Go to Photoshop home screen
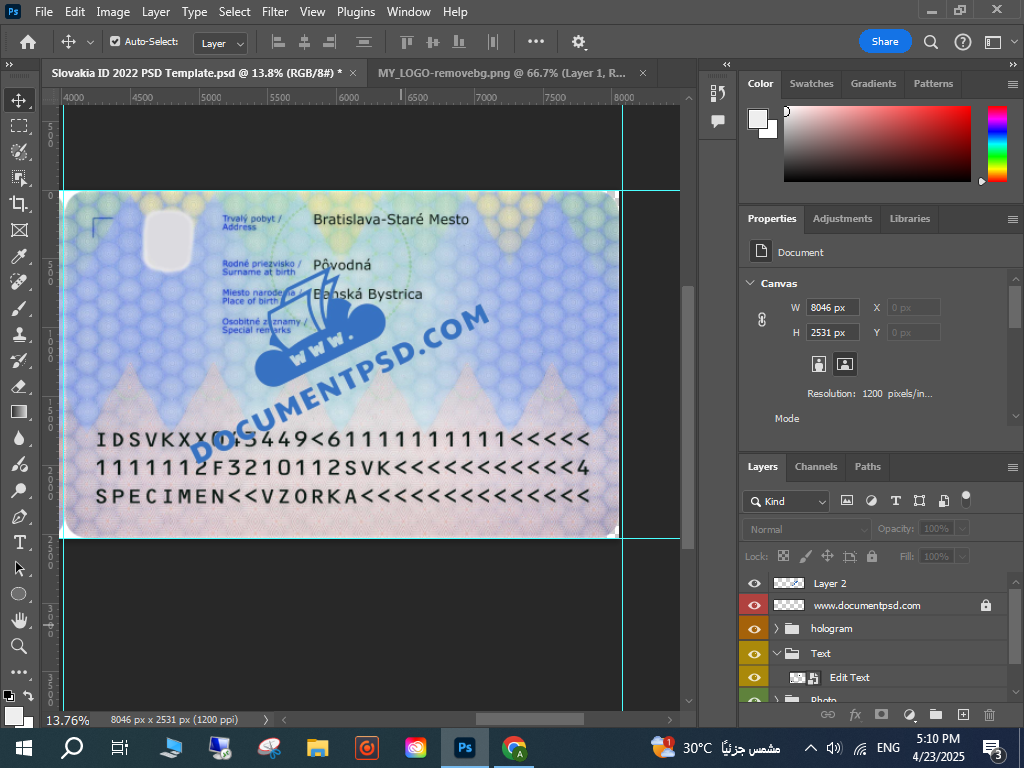This screenshot has height=768, width=1024. (x=28, y=42)
